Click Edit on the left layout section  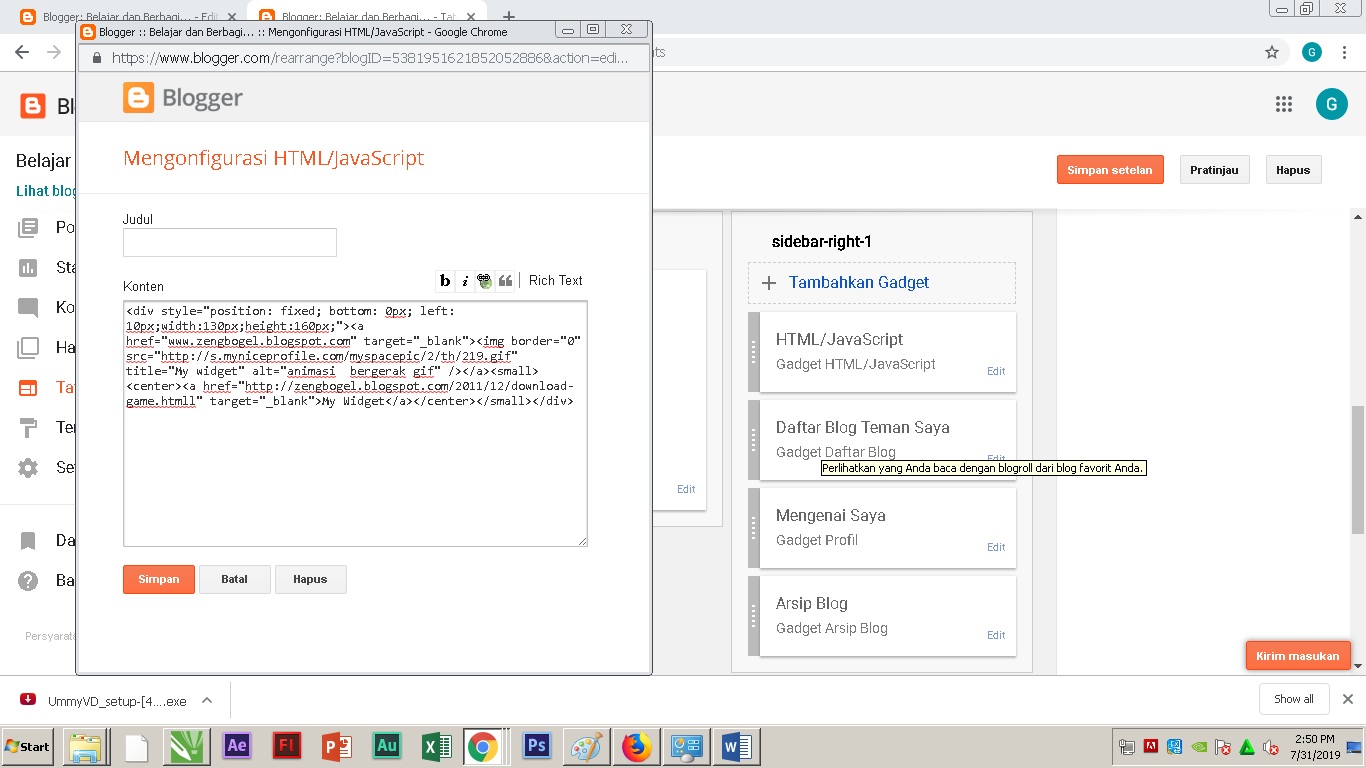(x=686, y=489)
